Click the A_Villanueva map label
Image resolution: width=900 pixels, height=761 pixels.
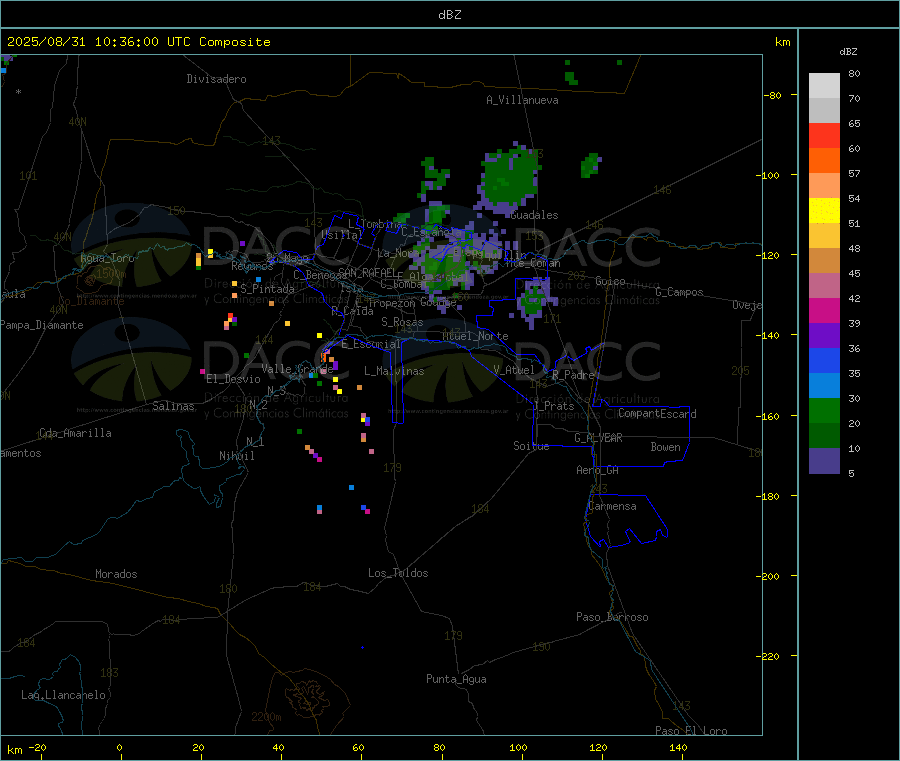point(522,100)
